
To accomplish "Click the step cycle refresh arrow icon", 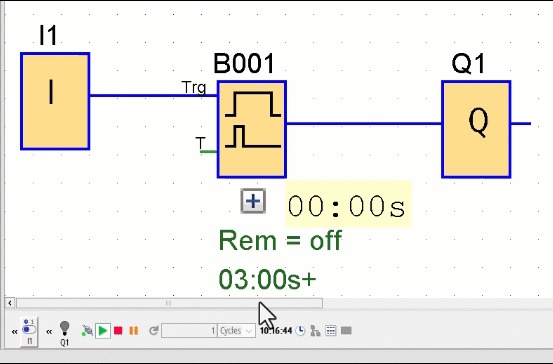I will (153, 330).
